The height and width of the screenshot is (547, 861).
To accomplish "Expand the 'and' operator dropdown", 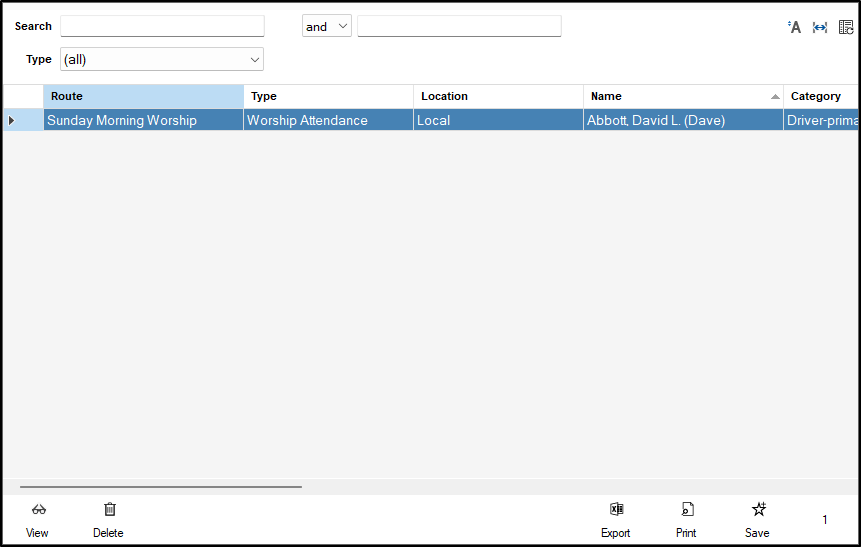I will tap(327, 27).
